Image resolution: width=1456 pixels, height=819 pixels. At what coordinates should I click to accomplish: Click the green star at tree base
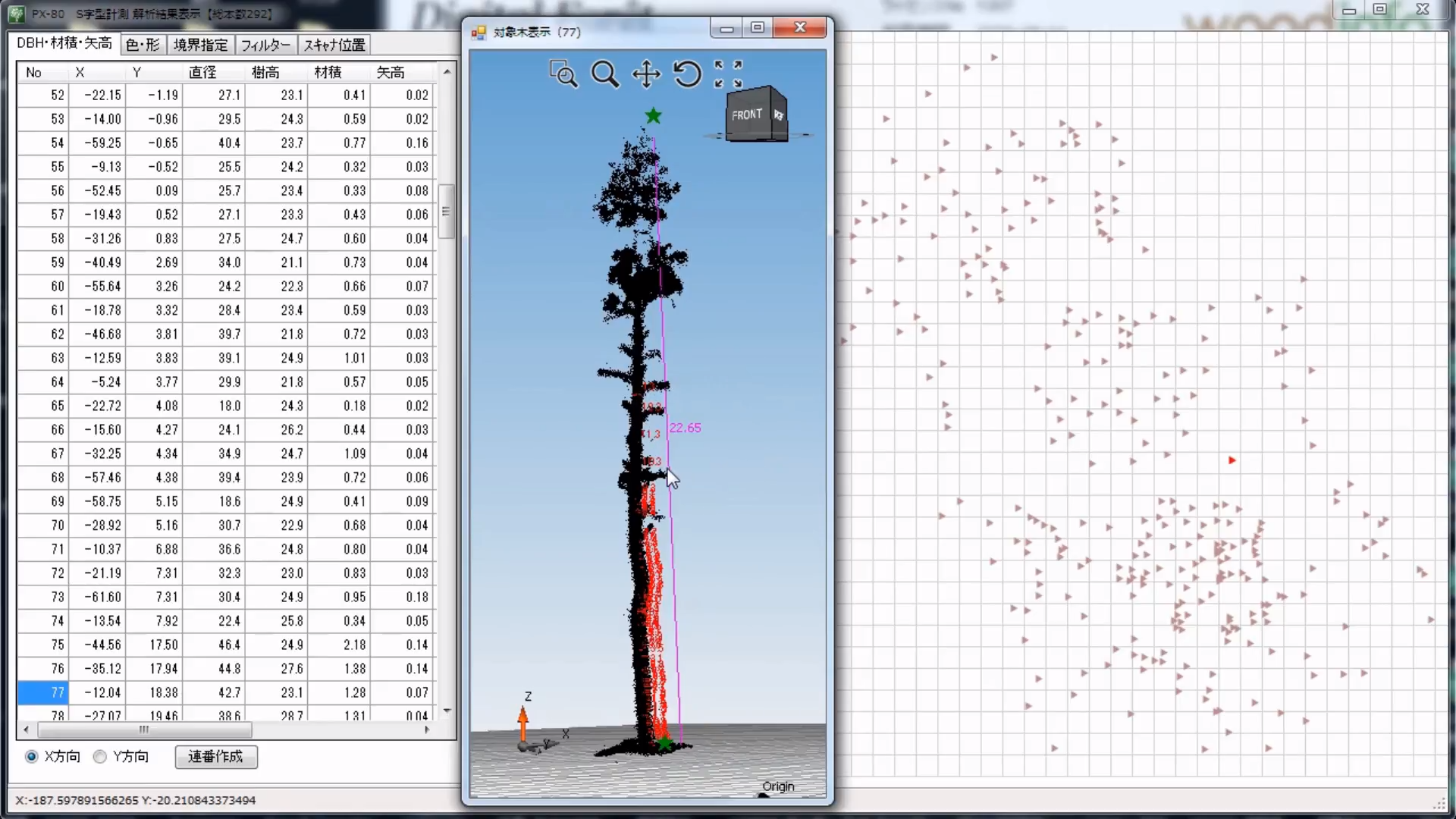coord(665,743)
